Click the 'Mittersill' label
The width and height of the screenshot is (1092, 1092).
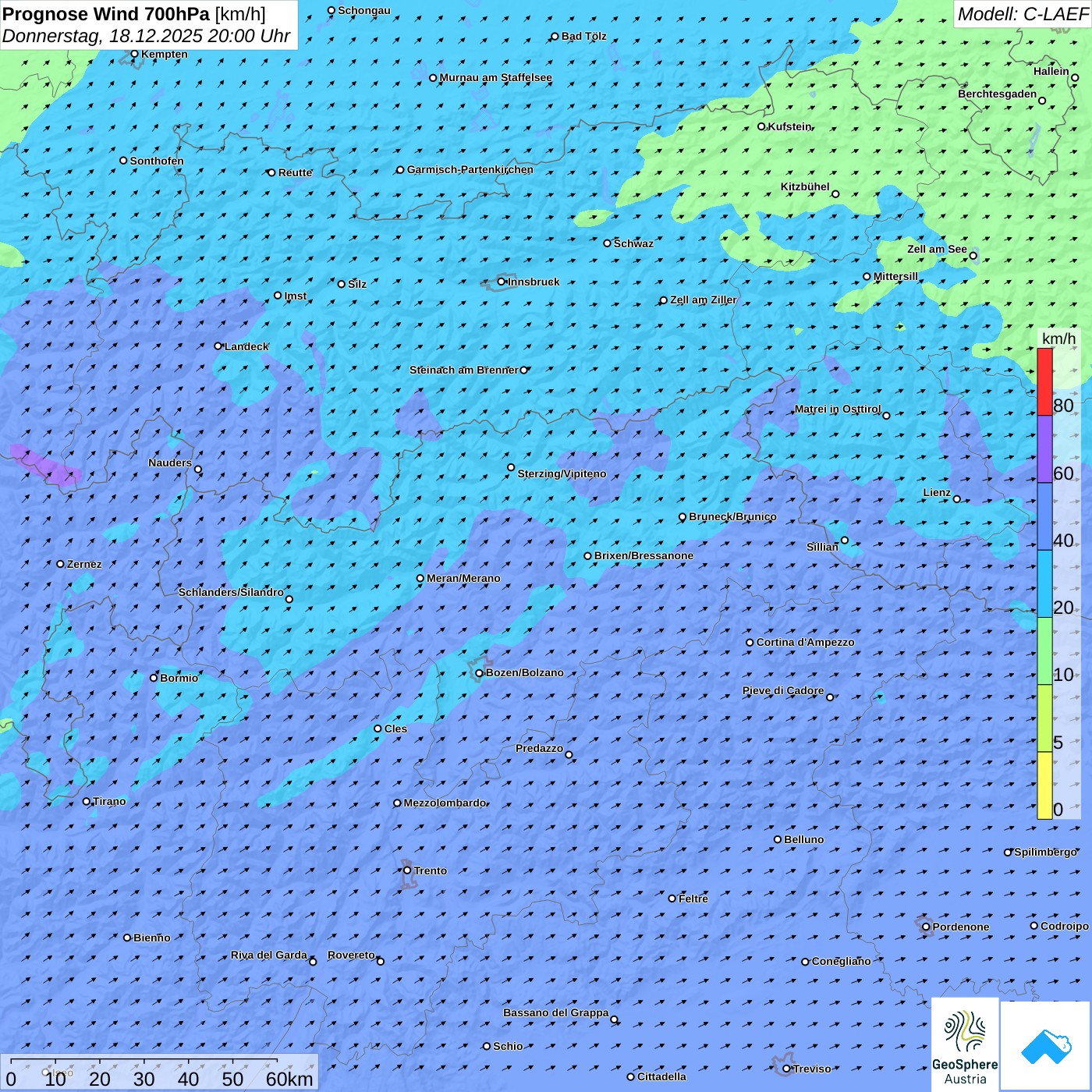tap(896, 276)
